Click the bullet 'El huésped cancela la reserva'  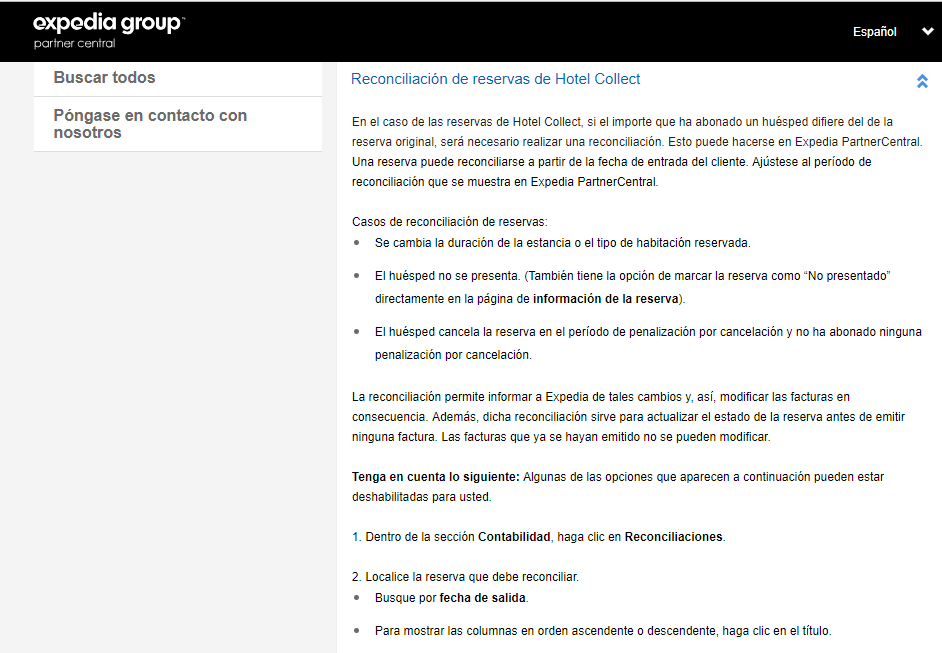point(648,331)
